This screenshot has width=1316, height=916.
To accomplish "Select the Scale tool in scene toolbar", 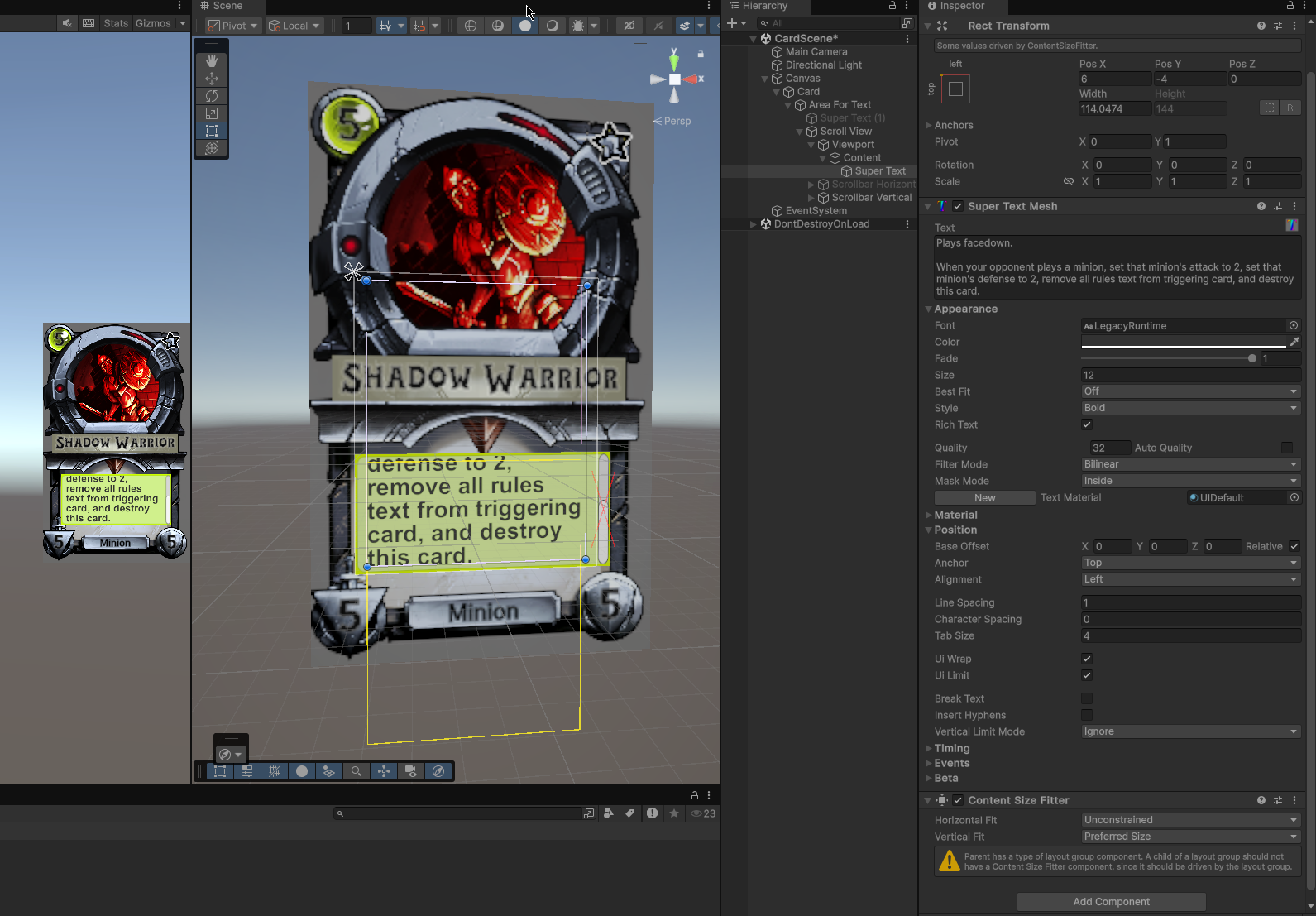I will point(212,113).
